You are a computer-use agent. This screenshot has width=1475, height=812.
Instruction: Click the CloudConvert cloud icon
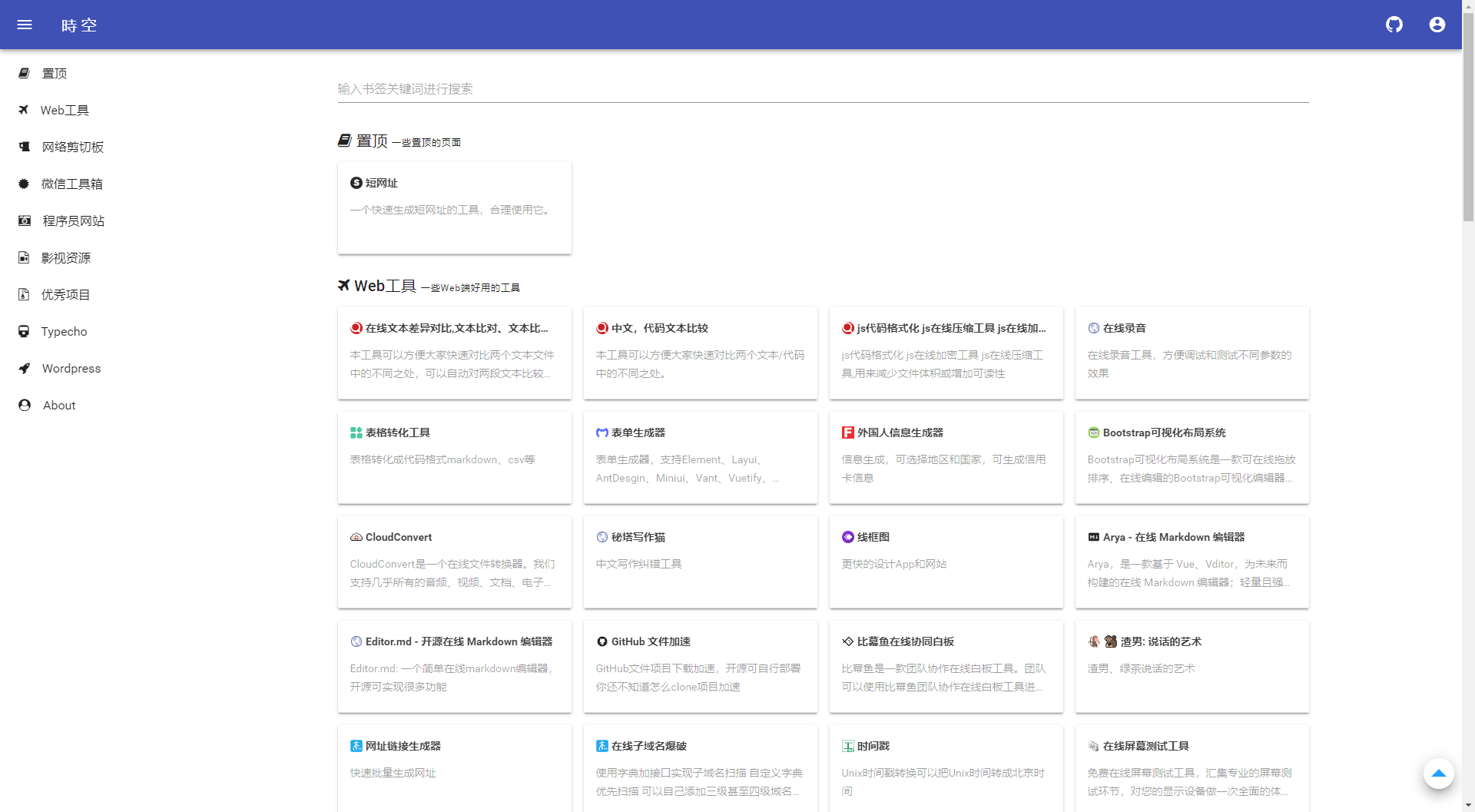pos(356,537)
